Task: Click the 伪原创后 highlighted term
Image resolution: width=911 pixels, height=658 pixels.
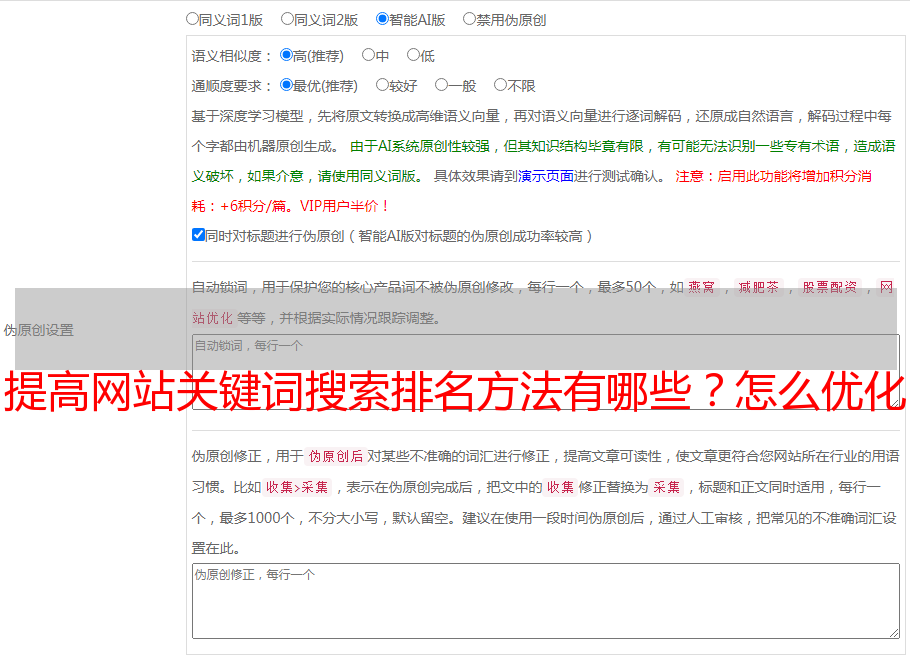Action: click(335, 456)
